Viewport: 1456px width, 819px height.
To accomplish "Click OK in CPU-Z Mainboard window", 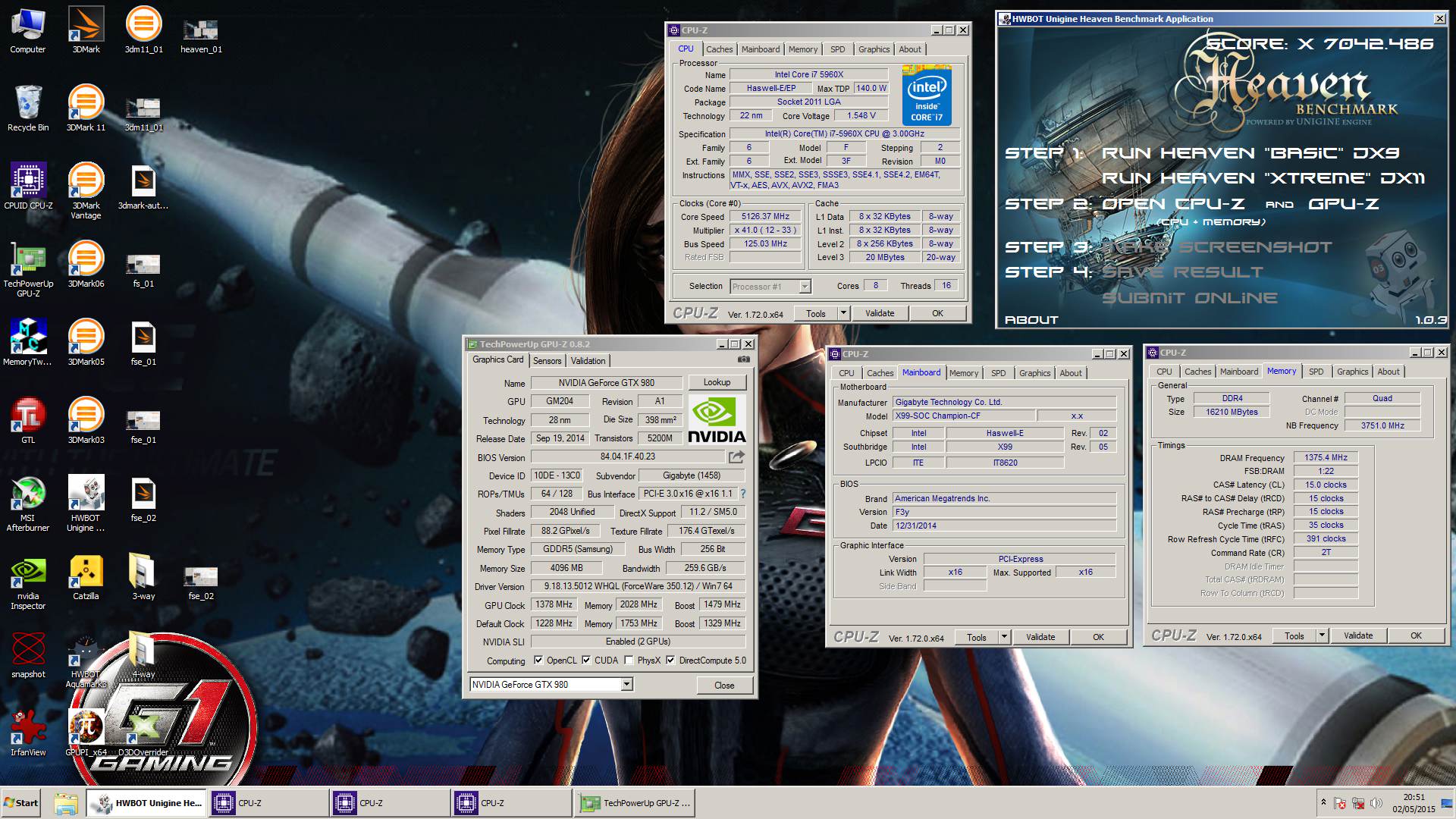I will 1098,637.
